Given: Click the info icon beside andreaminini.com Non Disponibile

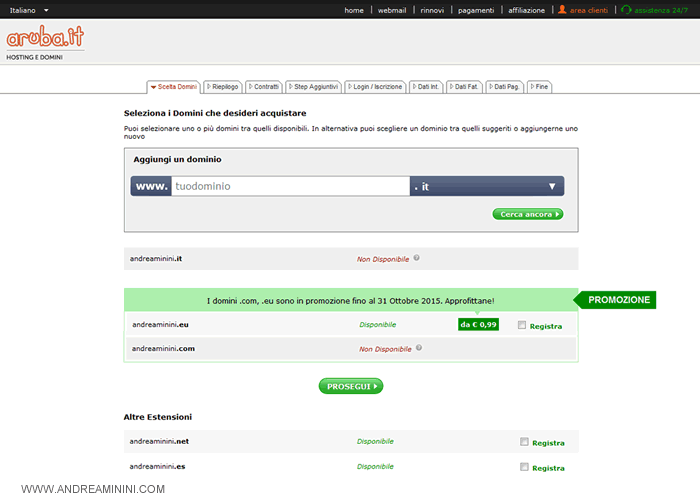Looking at the screenshot, I should 417,348.
